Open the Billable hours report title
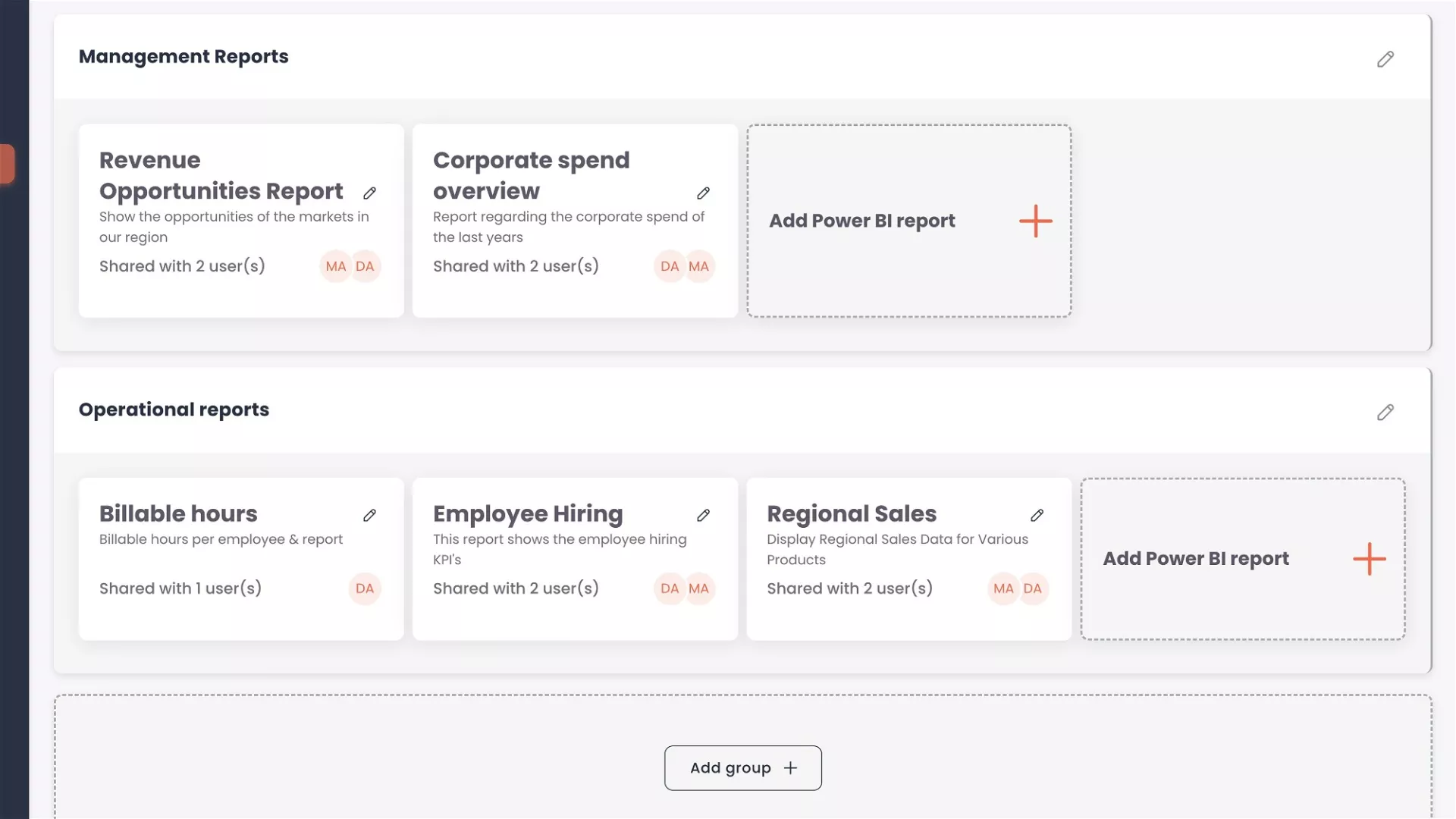 178,514
